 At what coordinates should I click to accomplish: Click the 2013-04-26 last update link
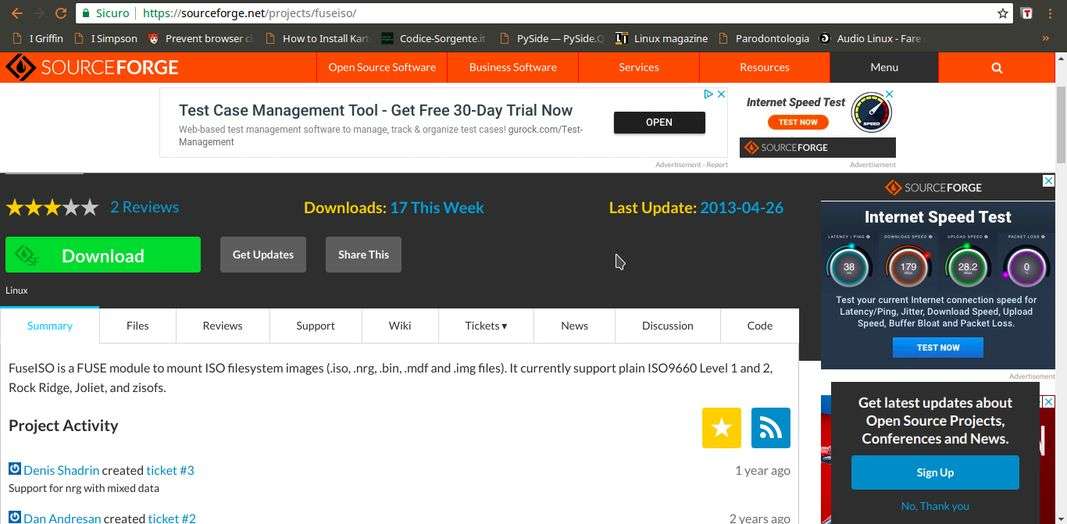pos(742,208)
